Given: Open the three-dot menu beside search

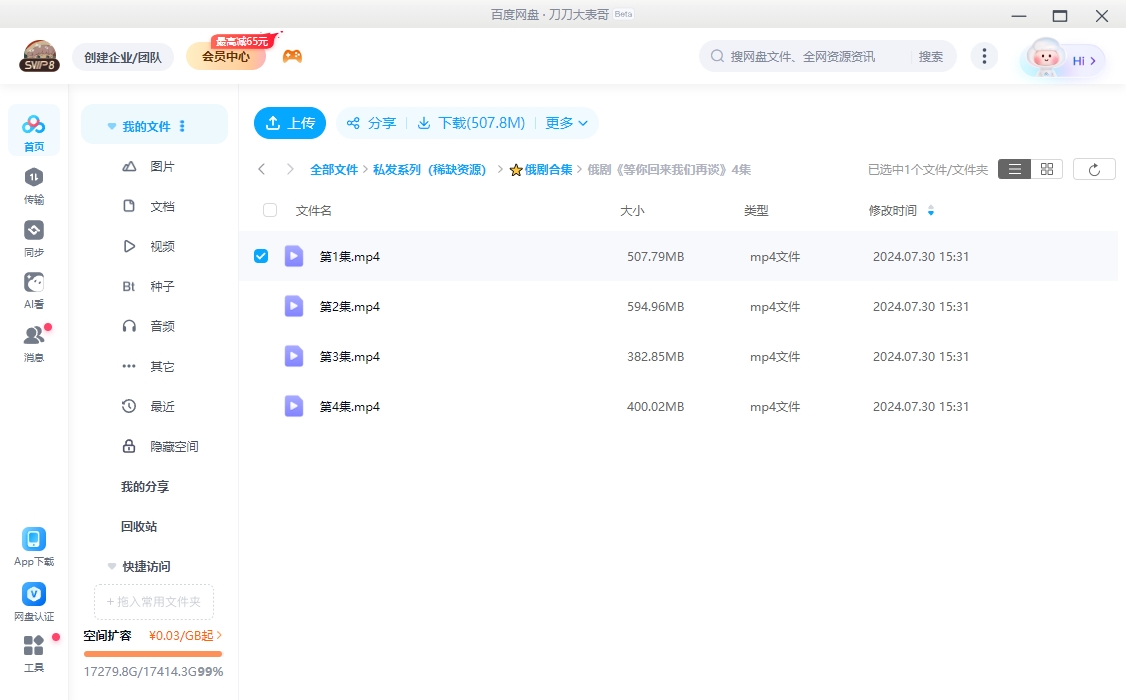Looking at the screenshot, I should (984, 56).
